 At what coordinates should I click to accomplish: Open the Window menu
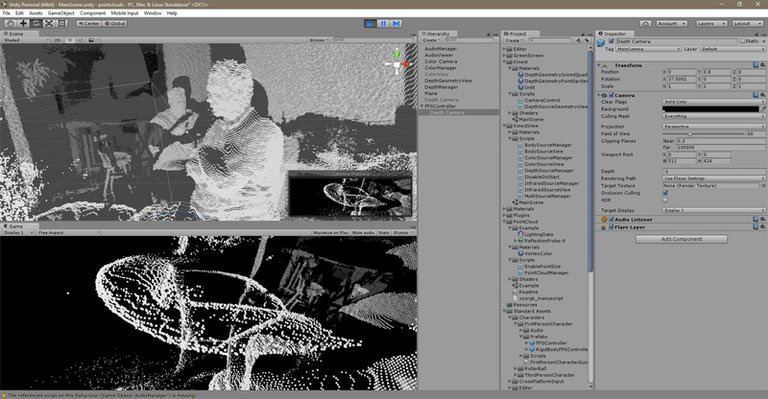[x=152, y=13]
